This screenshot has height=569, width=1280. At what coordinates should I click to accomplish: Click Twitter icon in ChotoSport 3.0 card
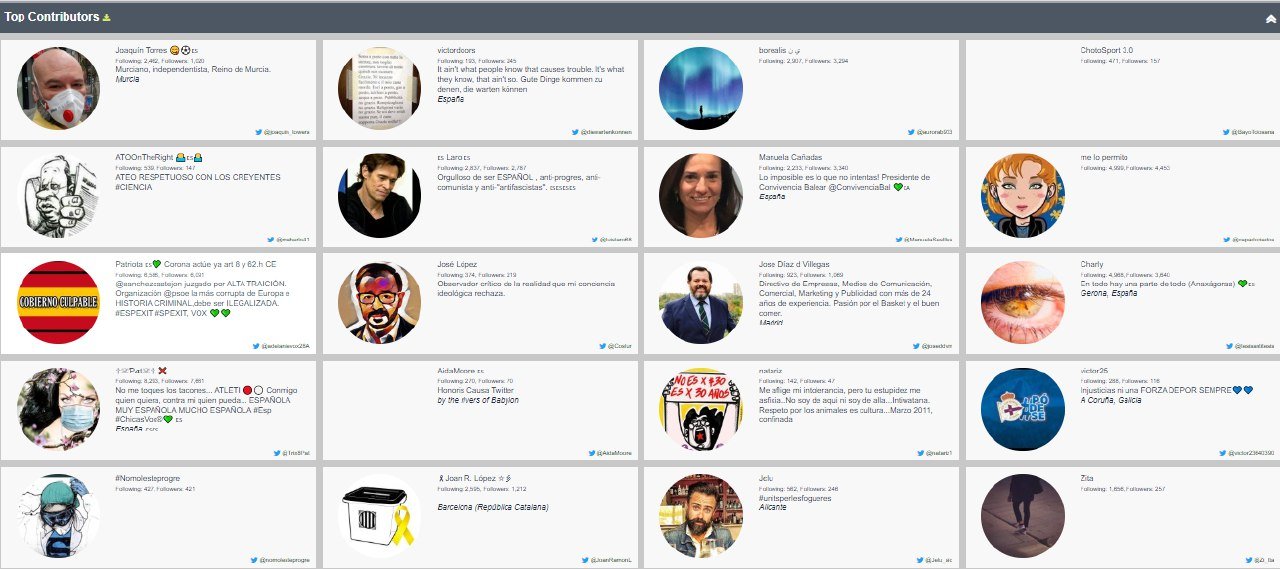coord(1227,132)
